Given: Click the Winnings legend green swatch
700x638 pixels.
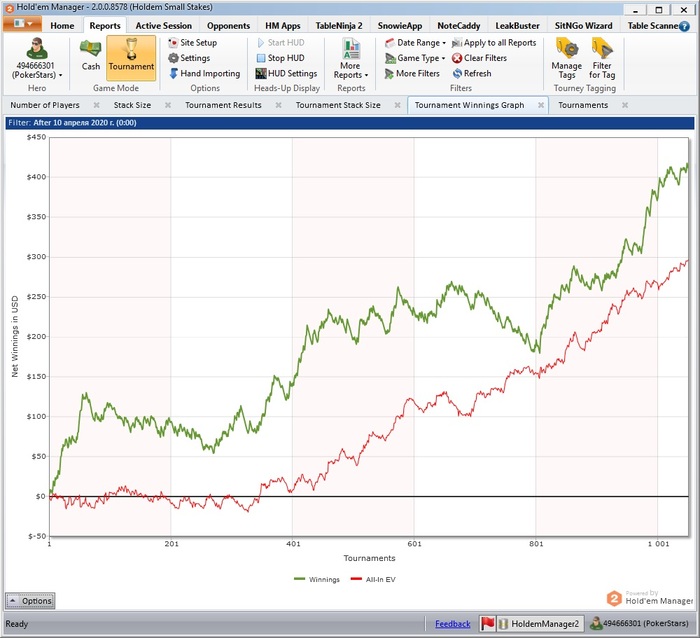Looking at the screenshot, I should 300,580.
